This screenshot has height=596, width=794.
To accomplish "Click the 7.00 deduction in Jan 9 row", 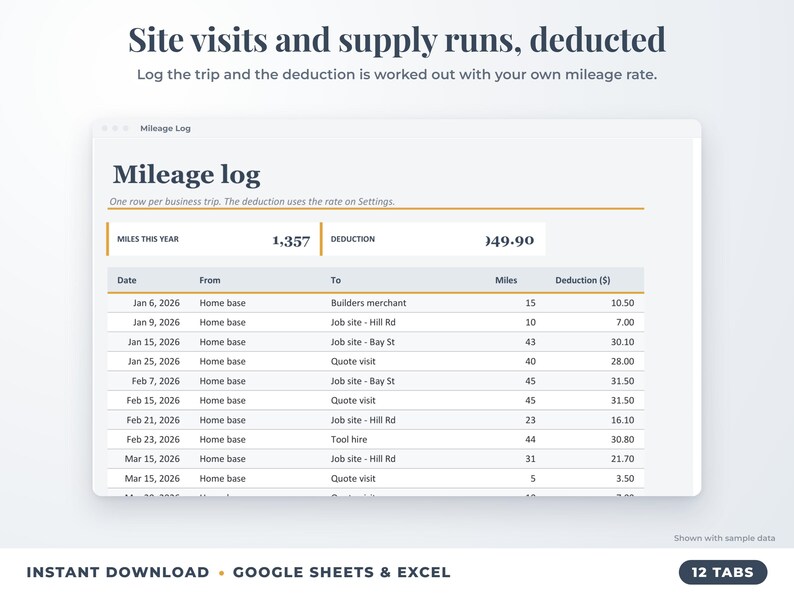I will point(625,322).
